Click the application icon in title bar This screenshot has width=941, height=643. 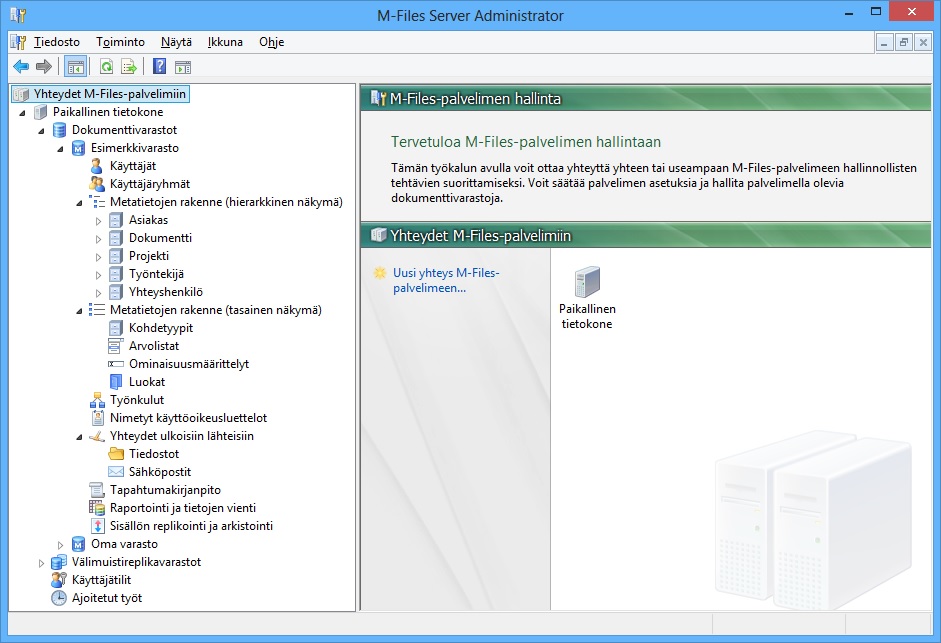point(18,15)
